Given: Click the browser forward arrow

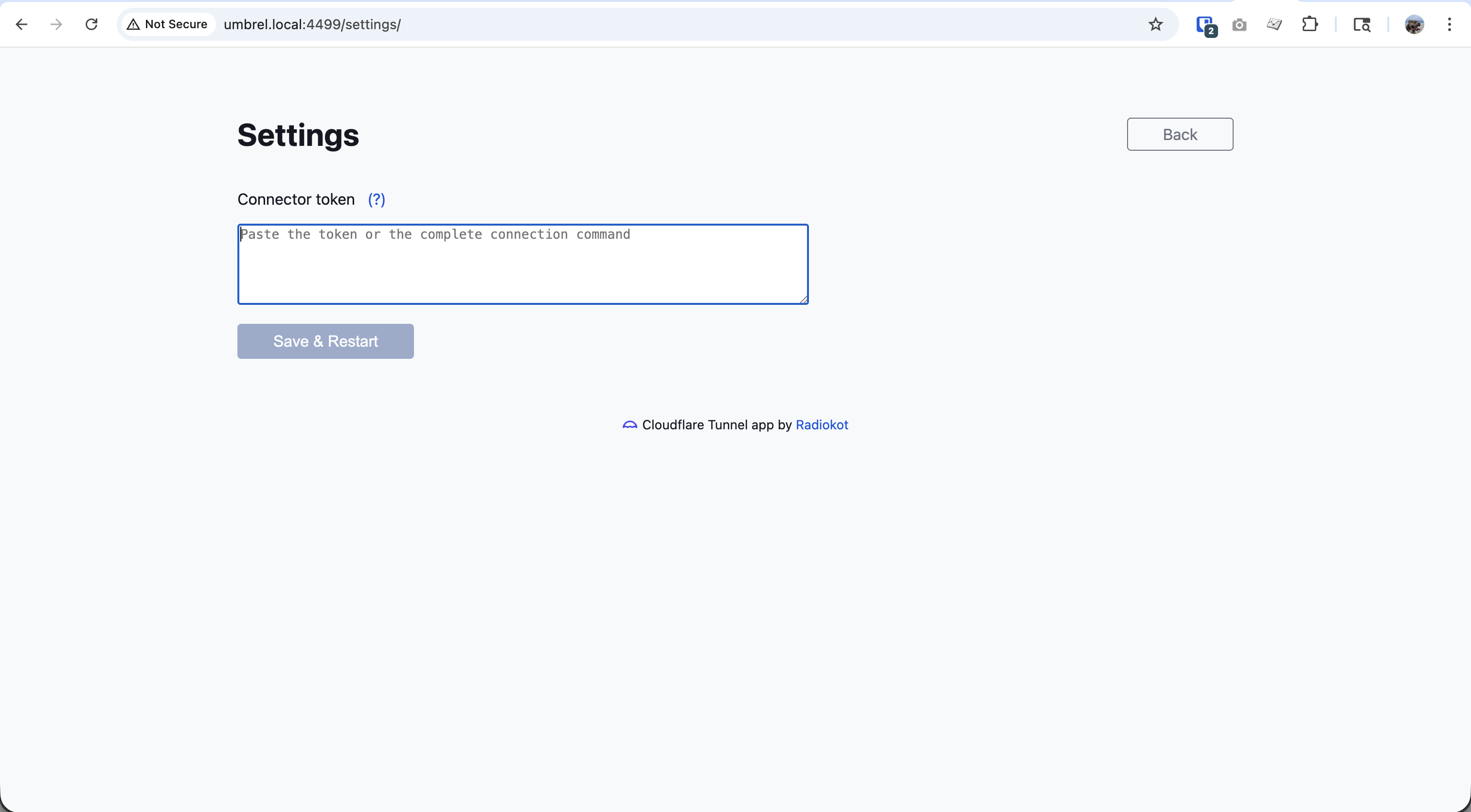Looking at the screenshot, I should coord(56,24).
